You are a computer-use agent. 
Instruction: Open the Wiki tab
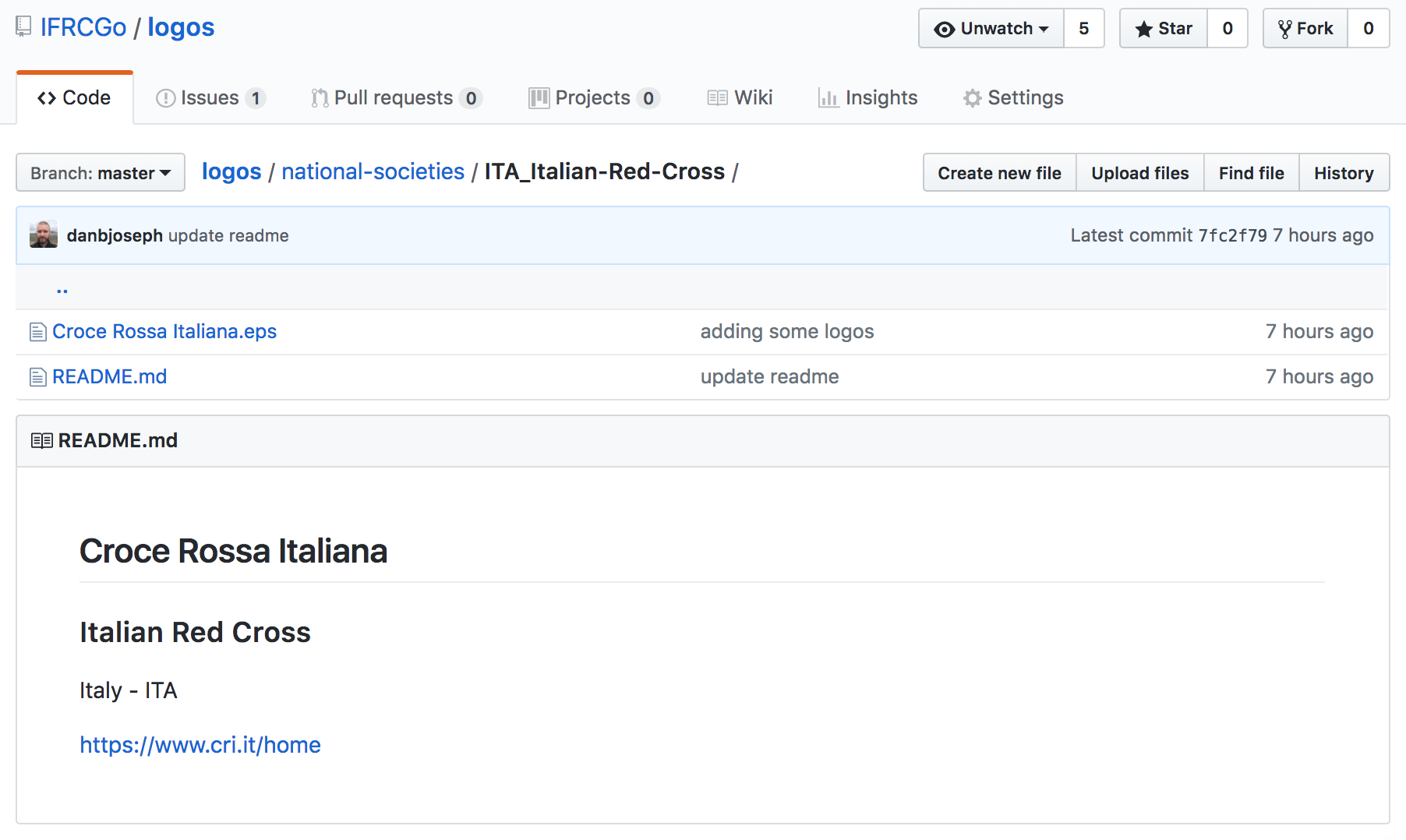[740, 97]
